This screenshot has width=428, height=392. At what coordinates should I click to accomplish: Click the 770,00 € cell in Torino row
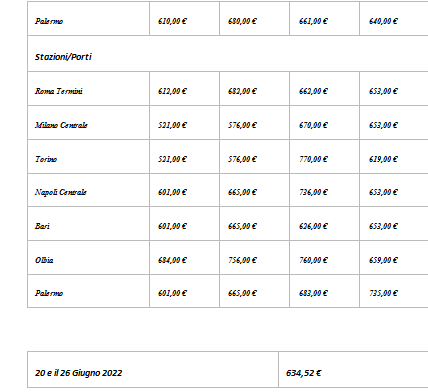313,159
